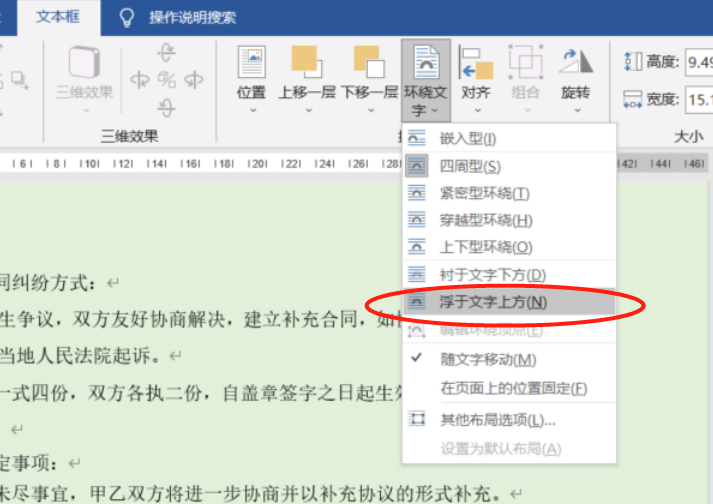Click the 下移一层 send backward icon
The image size is (713, 504).
coord(369,62)
